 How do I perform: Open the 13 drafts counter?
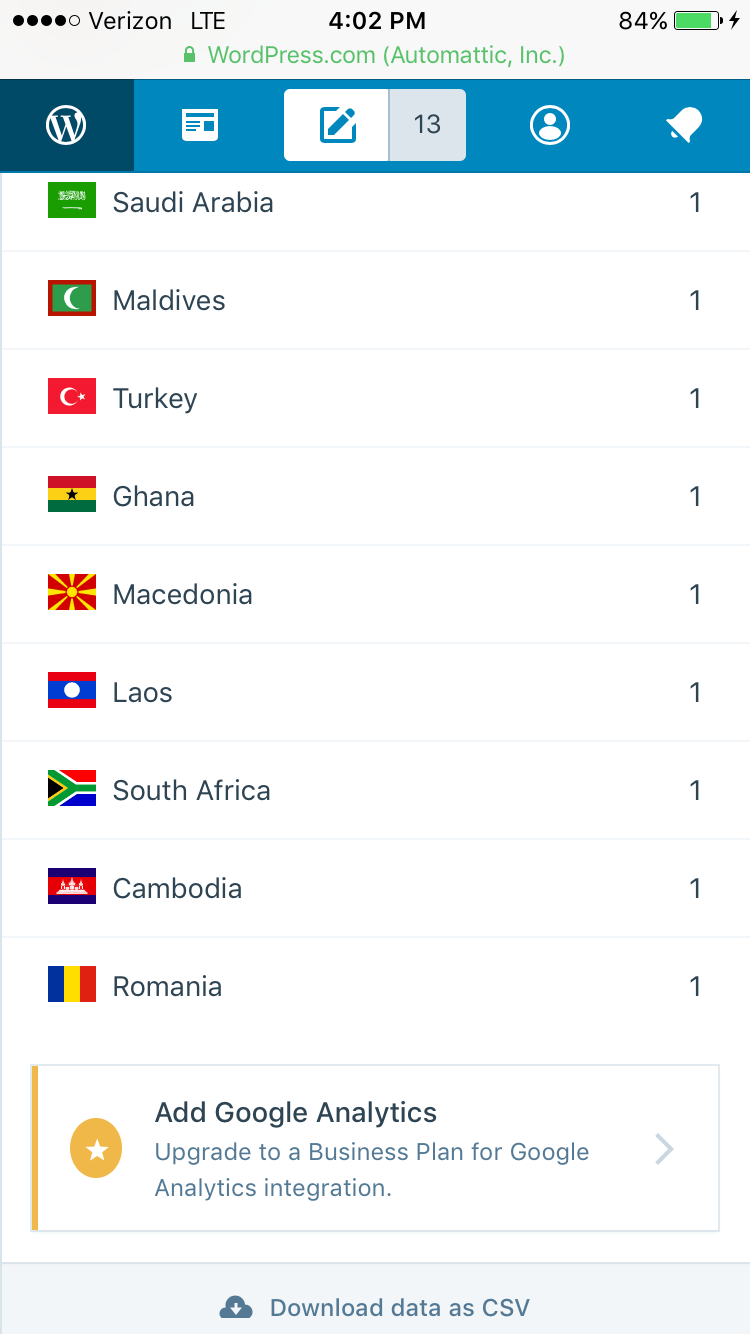427,125
